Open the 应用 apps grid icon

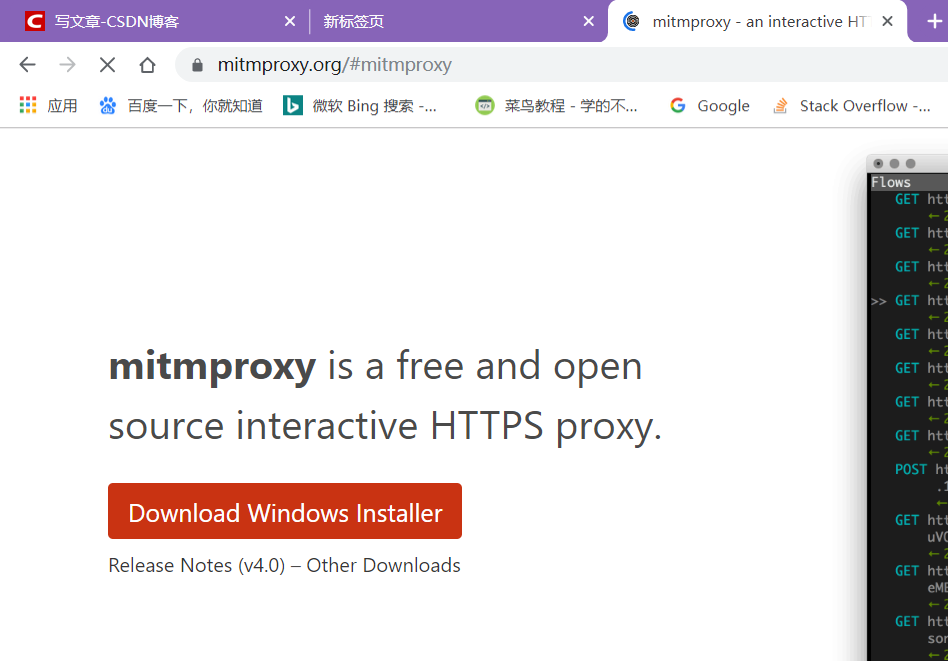(x=27, y=105)
